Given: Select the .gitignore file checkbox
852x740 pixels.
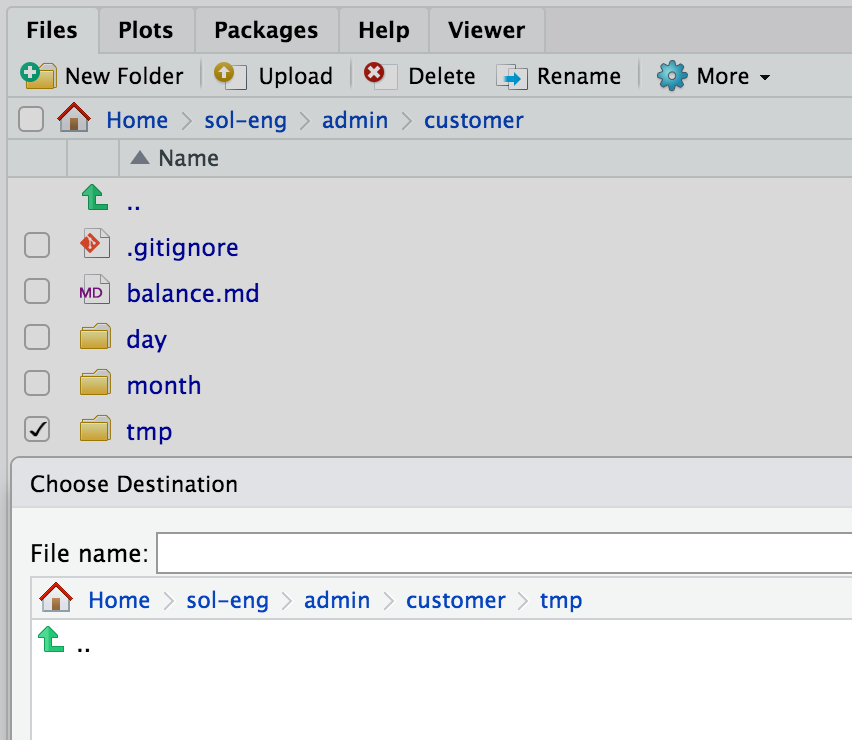Looking at the screenshot, I should point(37,244).
